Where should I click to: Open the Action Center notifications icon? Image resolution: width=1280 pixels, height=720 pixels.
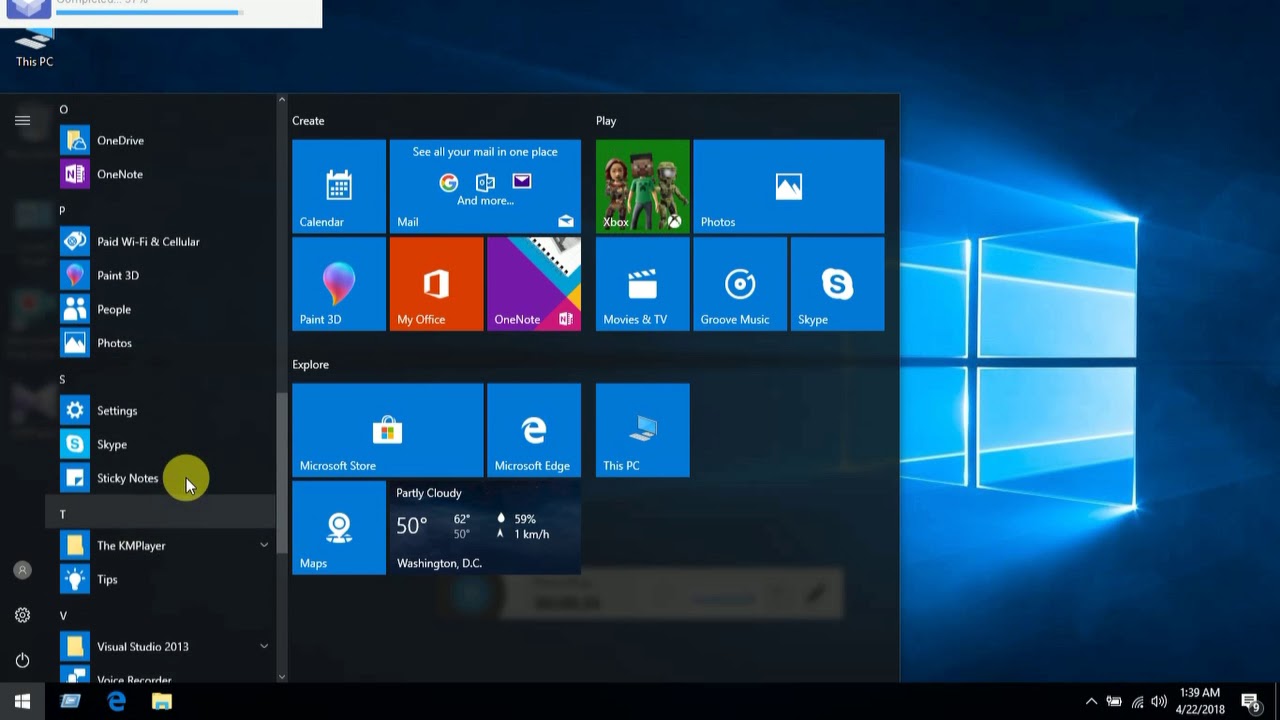pos(1250,702)
